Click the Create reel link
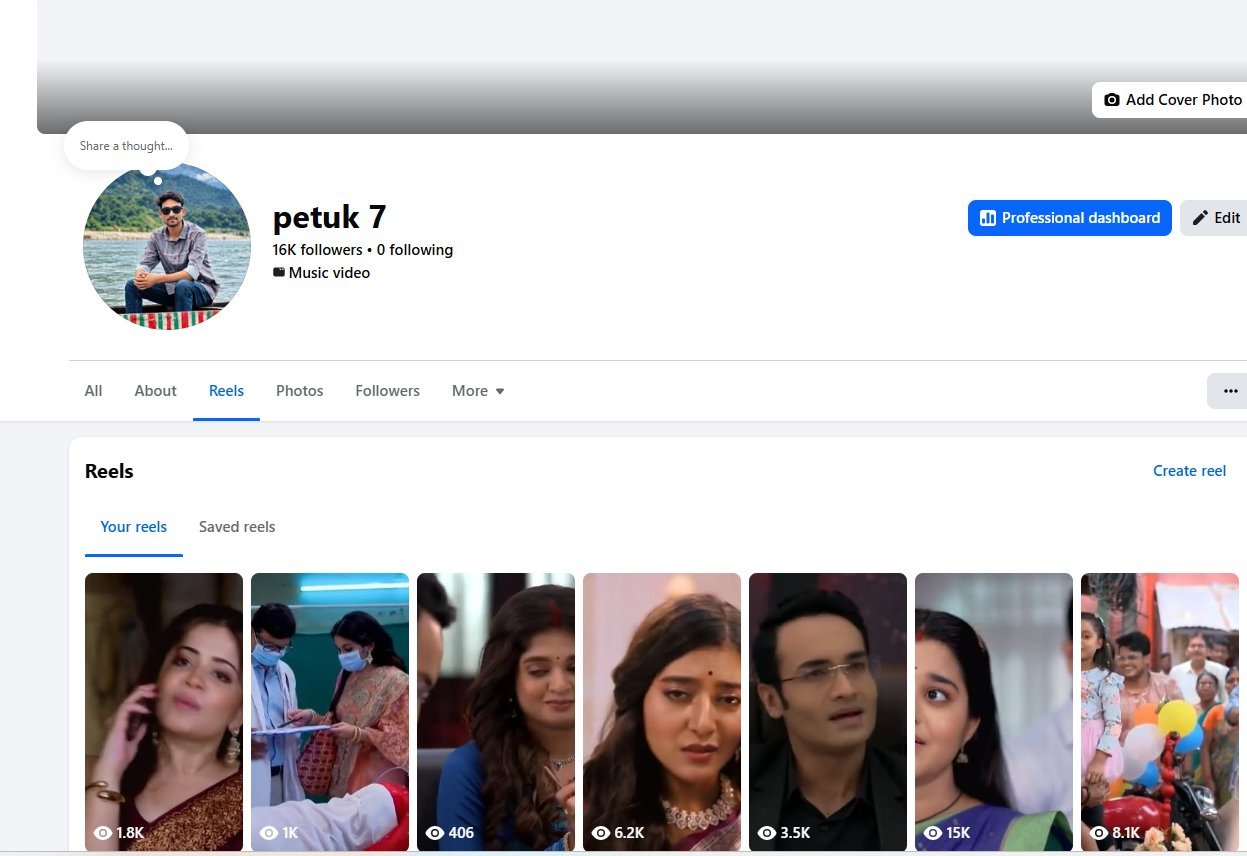 [1189, 471]
